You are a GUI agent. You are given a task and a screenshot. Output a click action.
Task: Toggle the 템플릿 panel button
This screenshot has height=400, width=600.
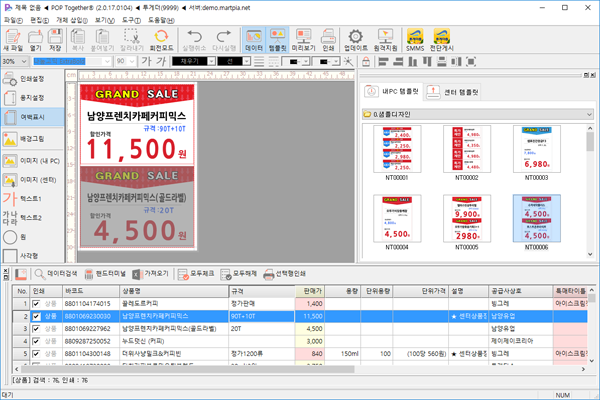[x=277, y=40]
